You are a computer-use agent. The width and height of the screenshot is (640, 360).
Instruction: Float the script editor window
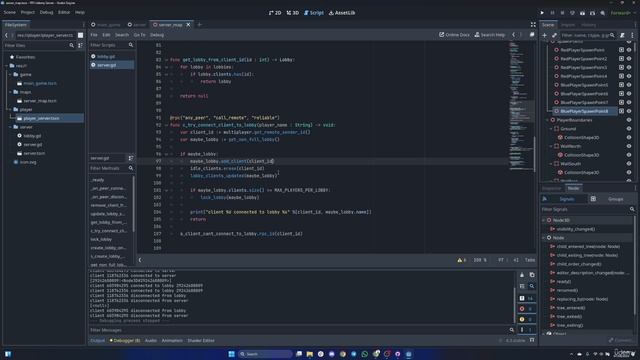[532, 35]
